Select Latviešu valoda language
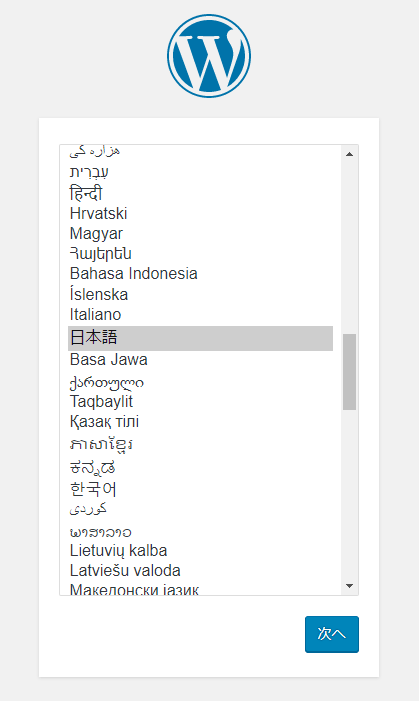Screen dimensions: 419x701 point(200,571)
